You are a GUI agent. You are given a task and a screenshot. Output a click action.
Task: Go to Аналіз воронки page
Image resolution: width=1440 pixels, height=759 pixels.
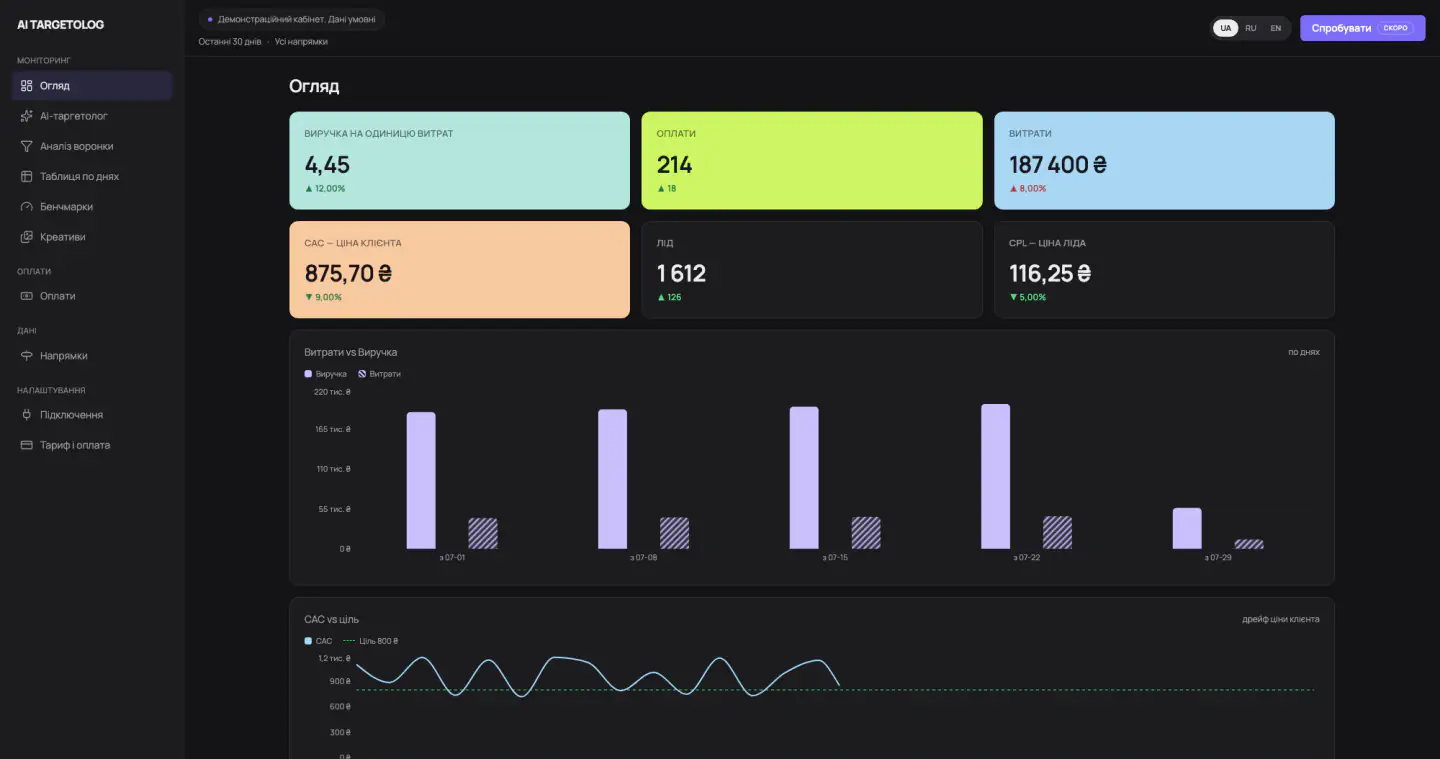tap(92, 146)
